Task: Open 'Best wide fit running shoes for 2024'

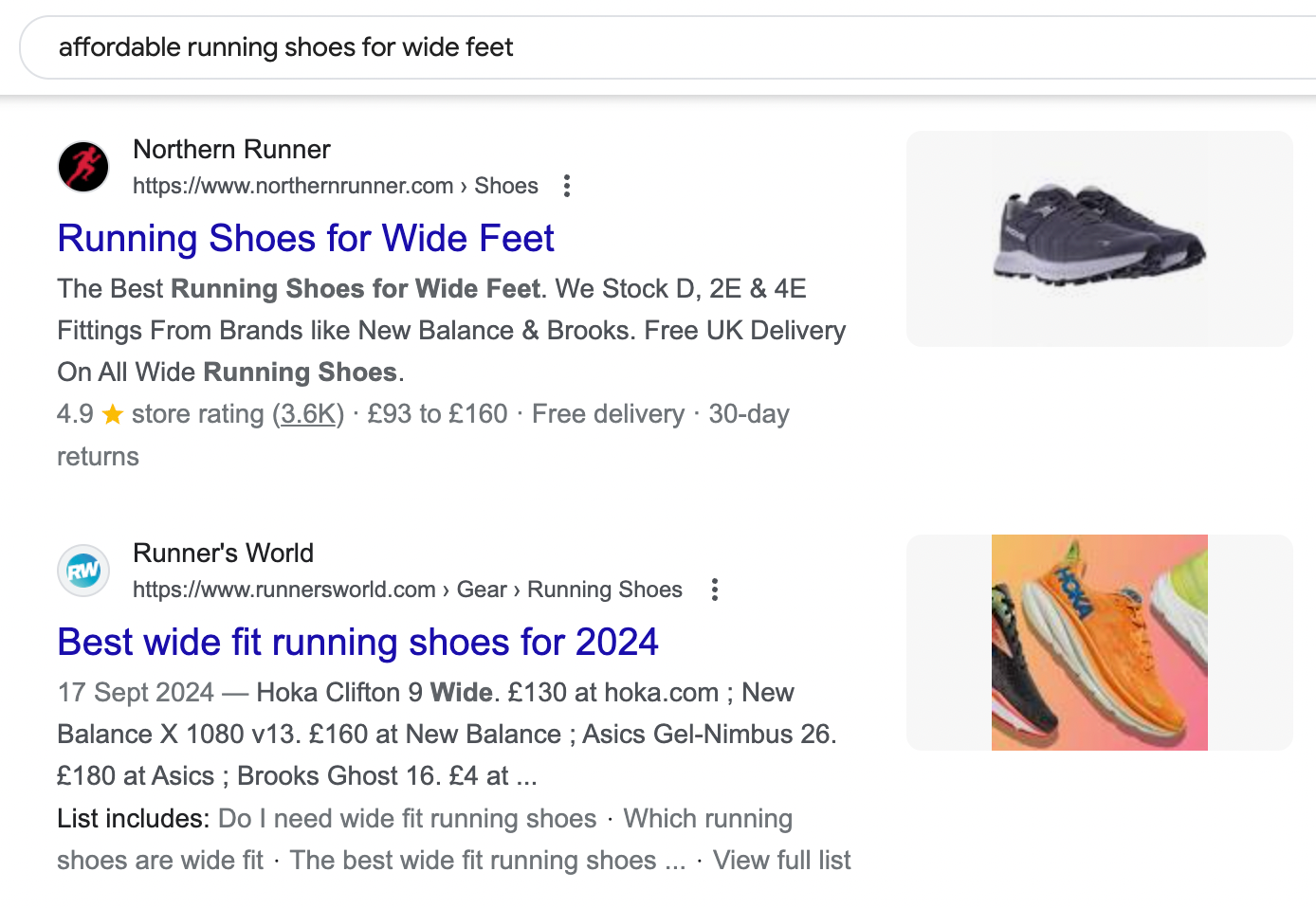Action: point(357,642)
